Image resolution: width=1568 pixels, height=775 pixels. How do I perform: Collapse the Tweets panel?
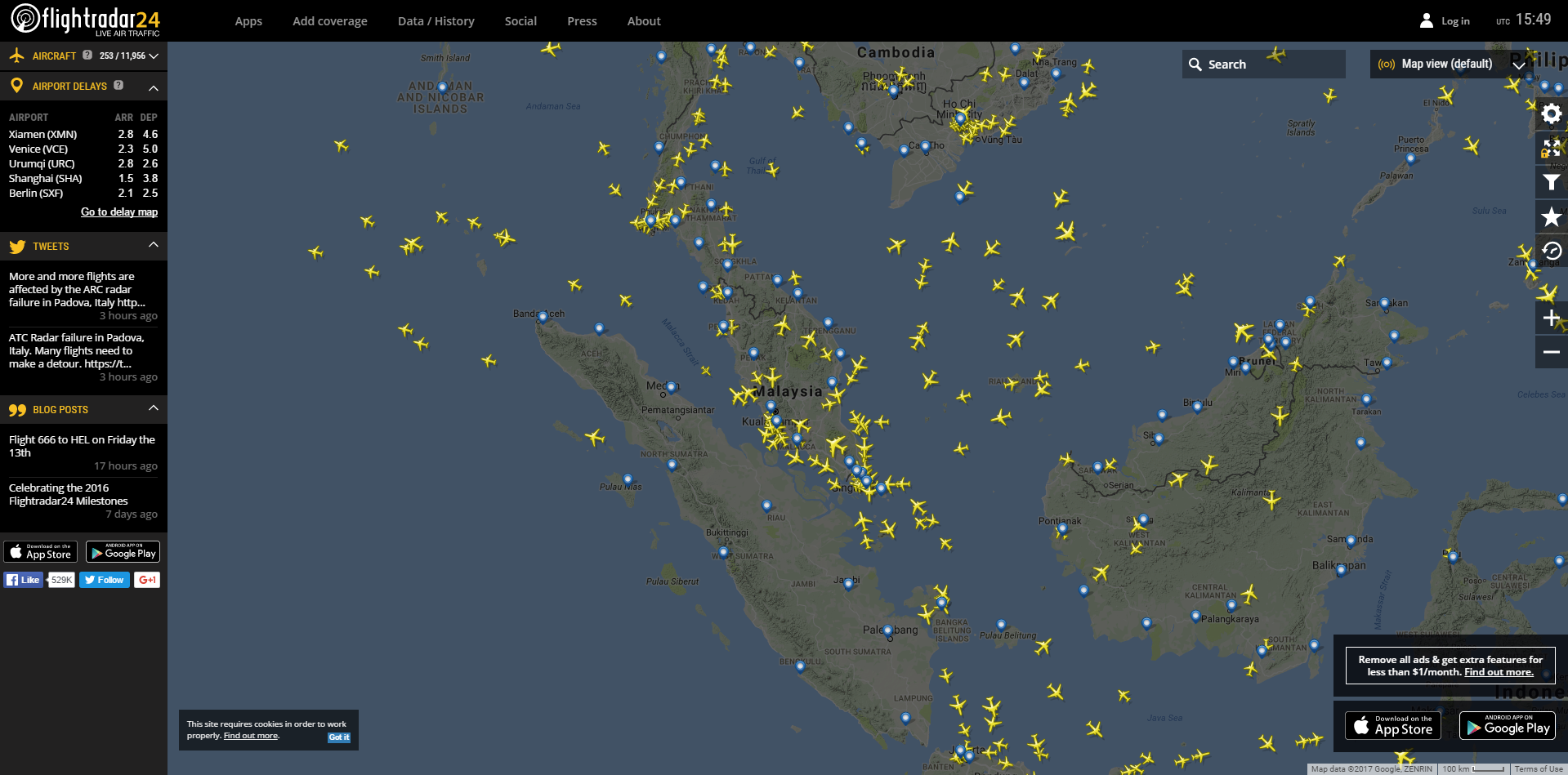(x=154, y=245)
